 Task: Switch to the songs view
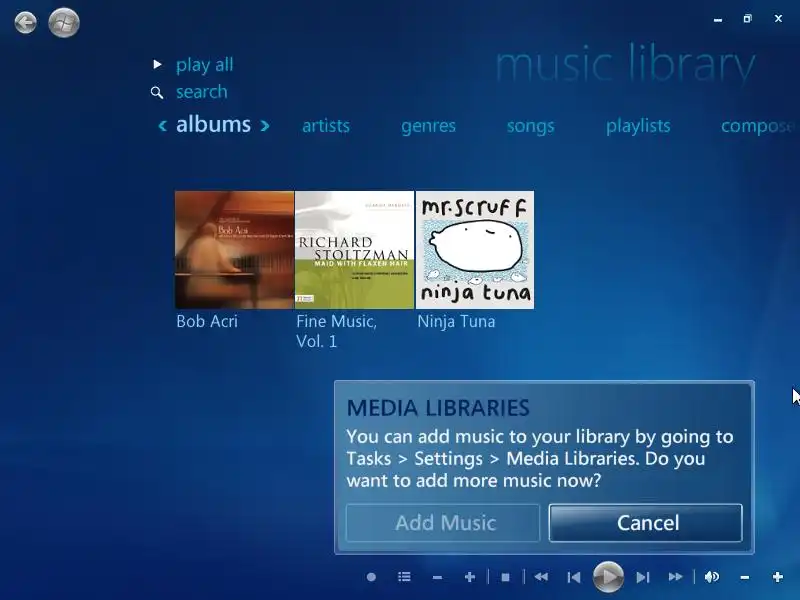(530, 126)
